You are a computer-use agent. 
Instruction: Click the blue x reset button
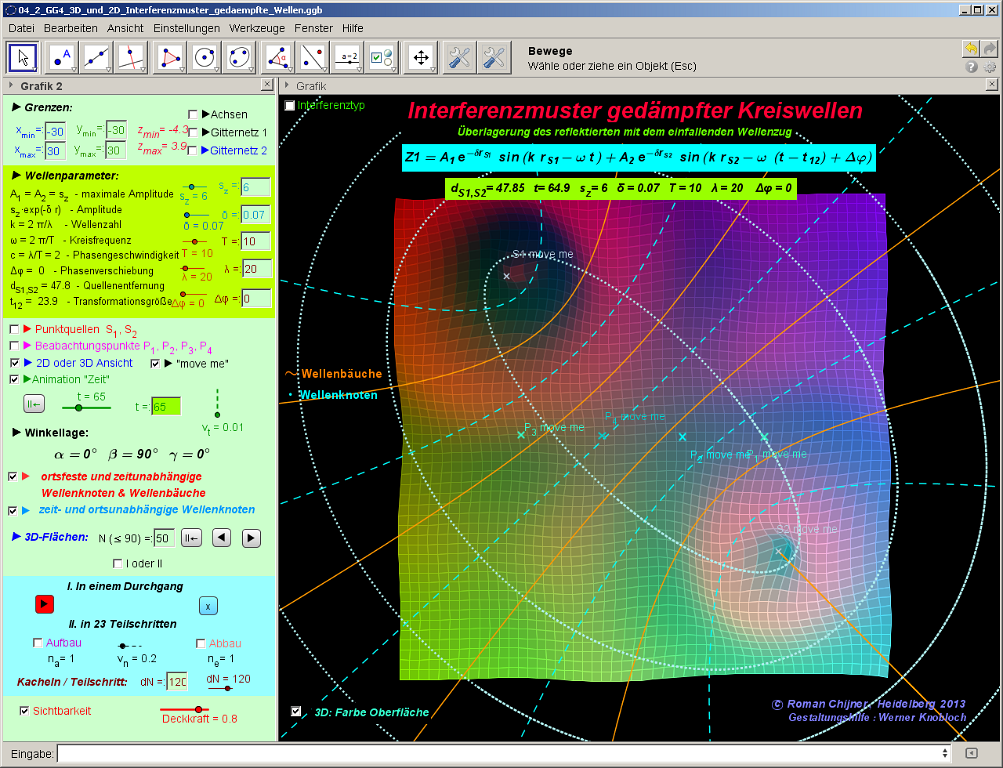coord(207,605)
